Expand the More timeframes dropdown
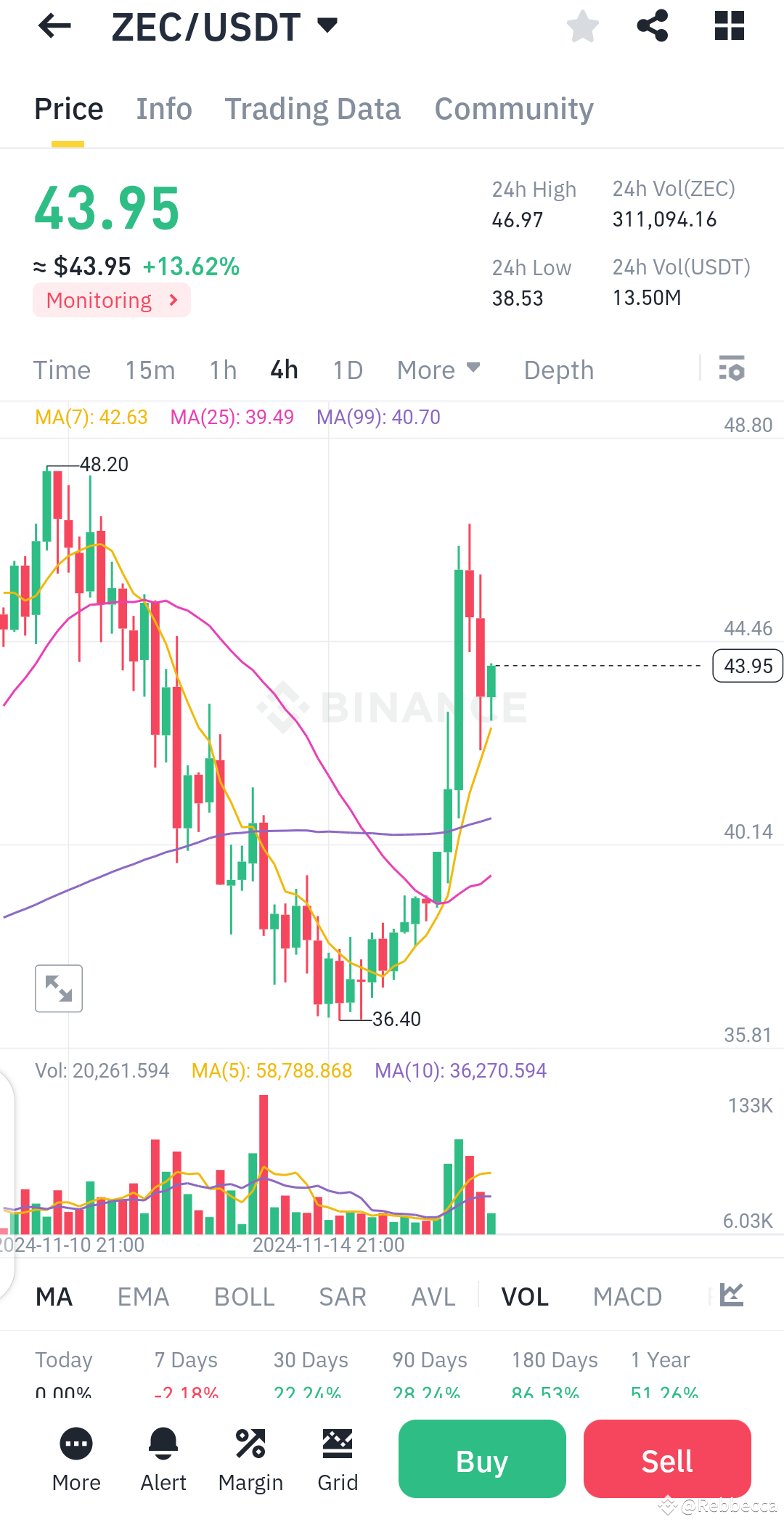The width and height of the screenshot is (784, 1522). tap(438, 370)
